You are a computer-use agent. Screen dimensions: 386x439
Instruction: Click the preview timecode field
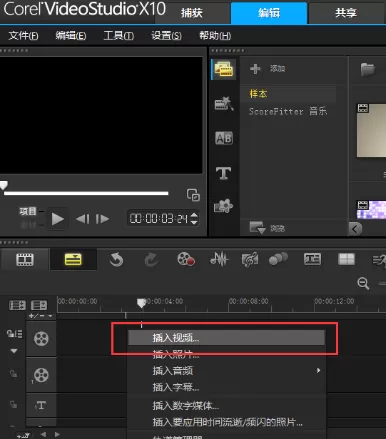pyautogui.click(x=159, y=219)
